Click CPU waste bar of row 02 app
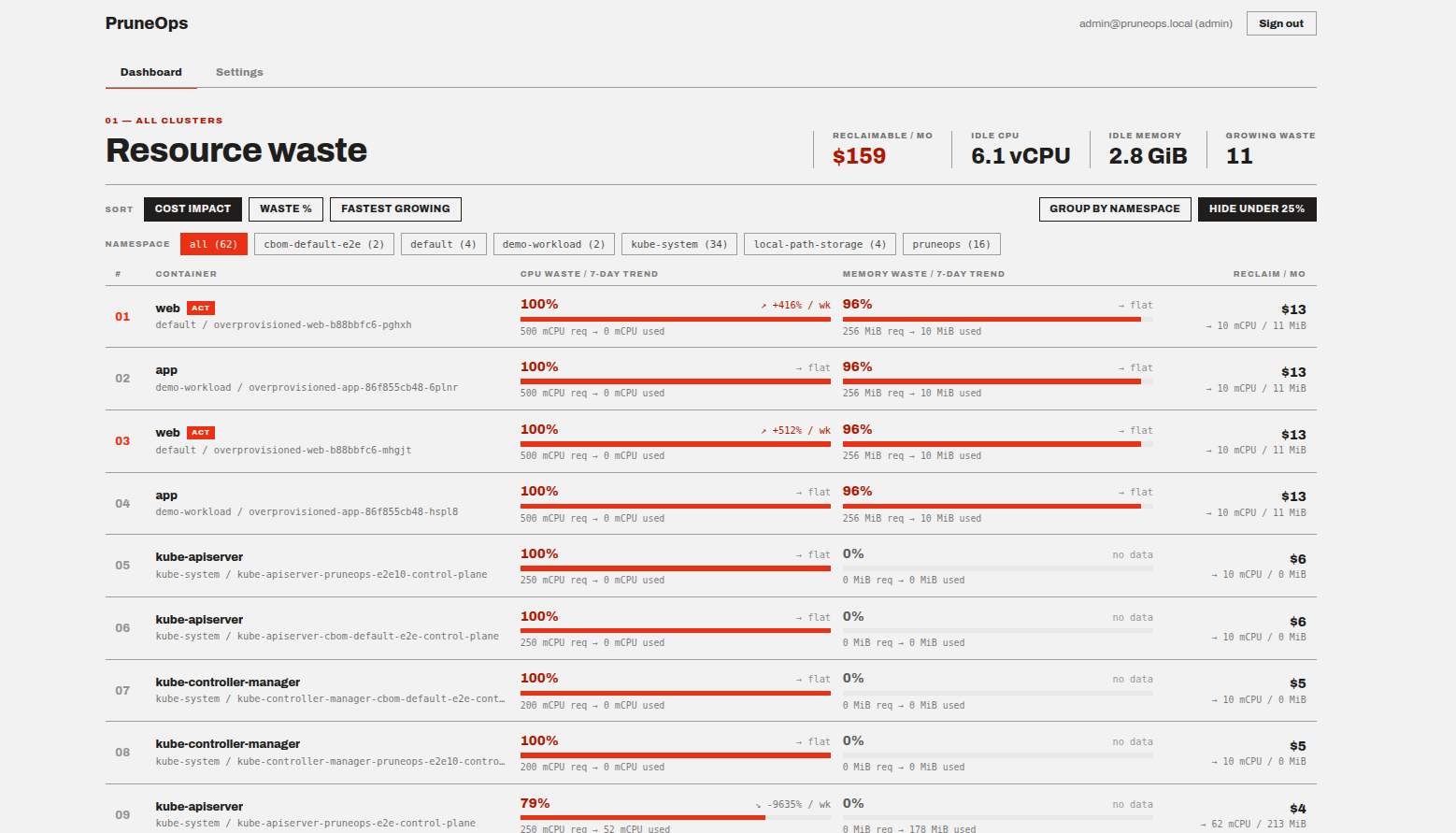This screenshot has width=1456, height=833. coord(676,381)
